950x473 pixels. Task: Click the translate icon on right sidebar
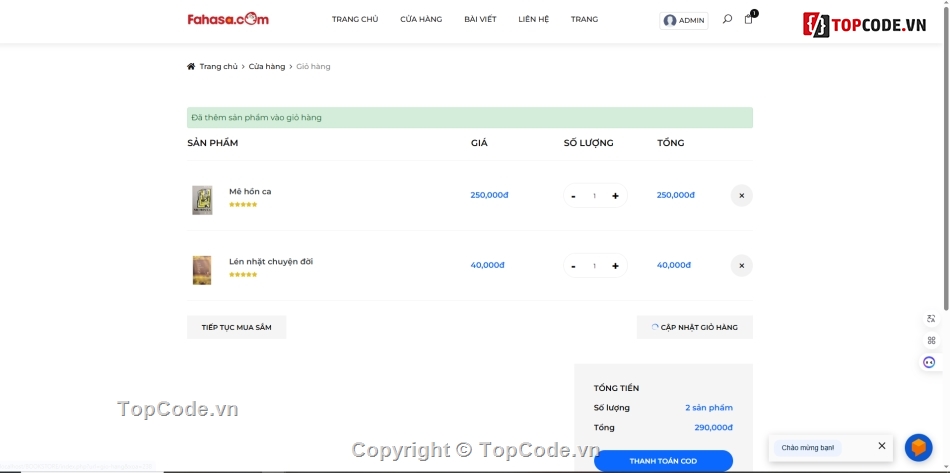(931, 319)
